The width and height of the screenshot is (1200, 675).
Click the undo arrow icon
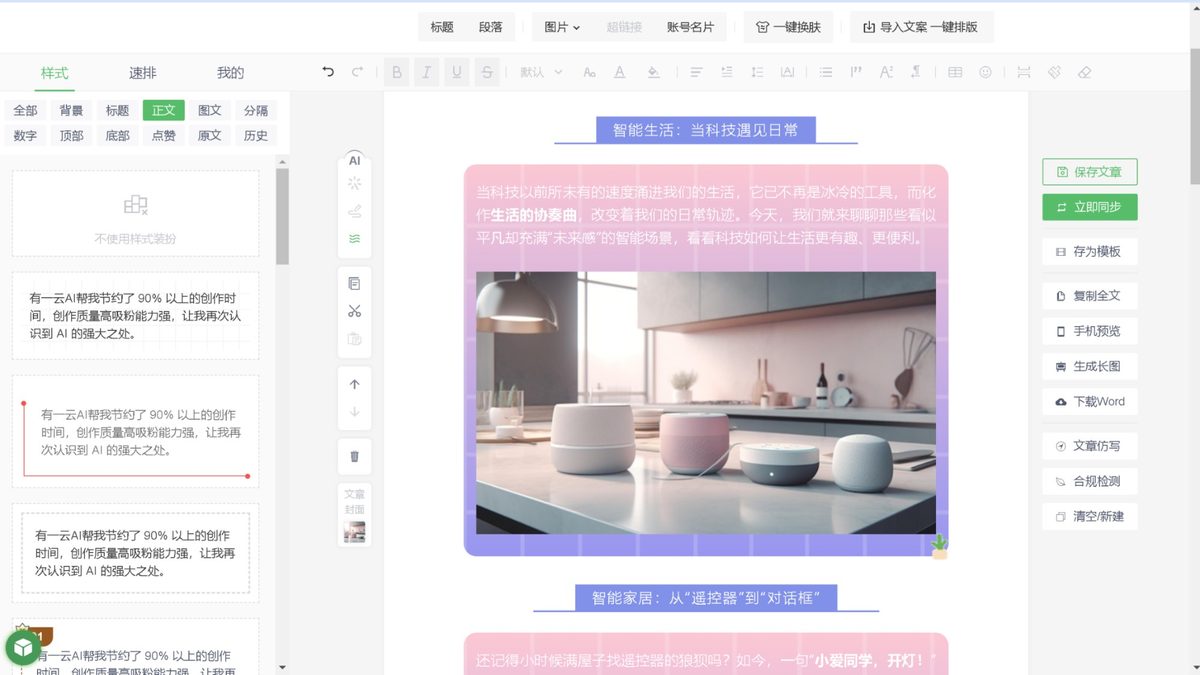pyautogui.click(x=328, y=72)
